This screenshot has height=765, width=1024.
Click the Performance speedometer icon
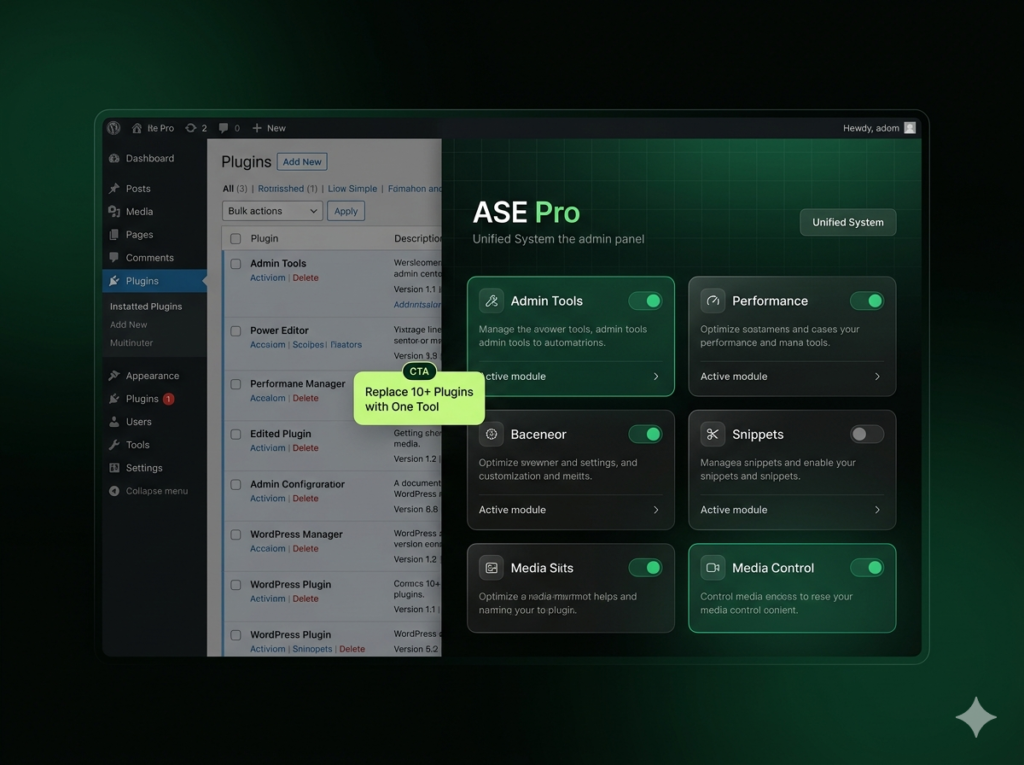click(x=712, y=301)
